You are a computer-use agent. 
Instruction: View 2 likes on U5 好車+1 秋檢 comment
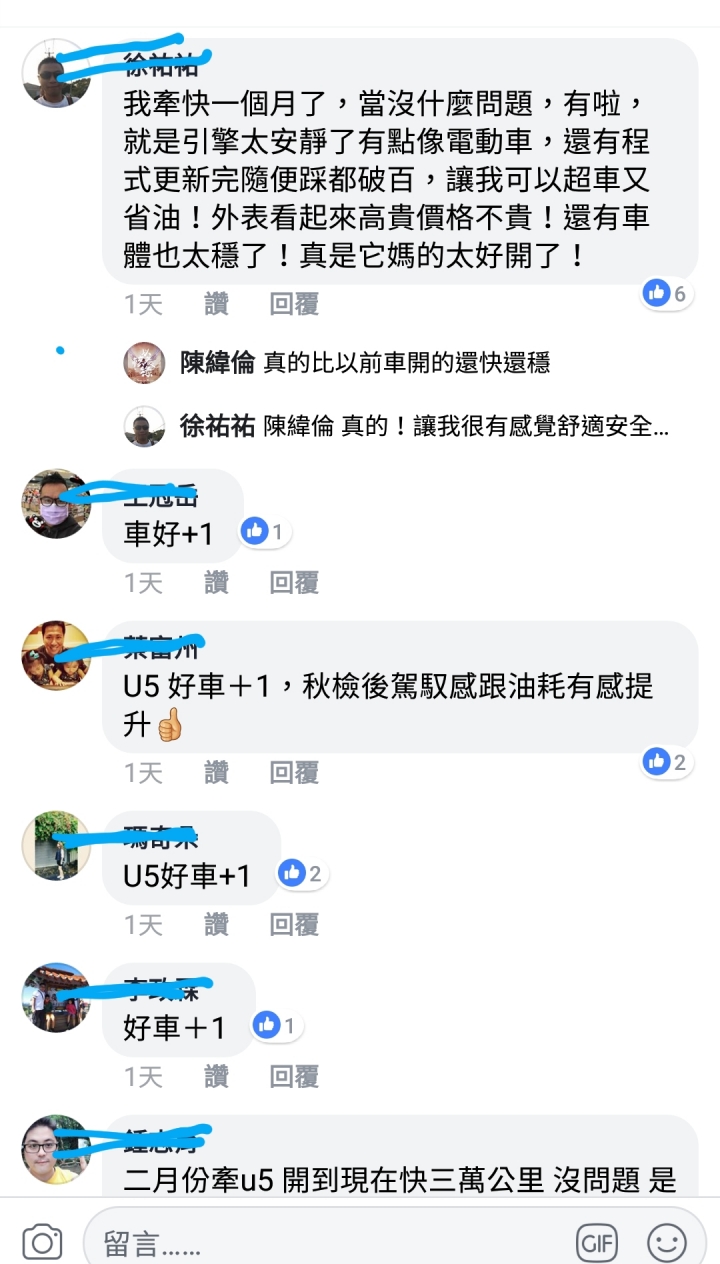tap(667, 762)
